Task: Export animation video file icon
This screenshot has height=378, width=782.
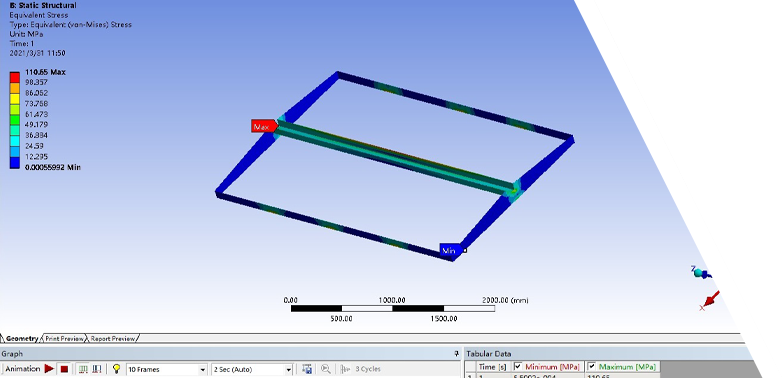Action: 307,369
